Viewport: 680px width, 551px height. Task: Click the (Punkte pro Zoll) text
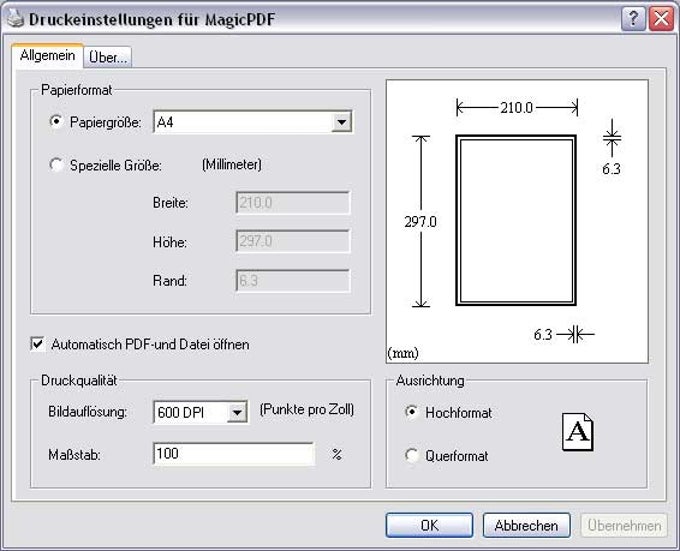pos(307,410)
